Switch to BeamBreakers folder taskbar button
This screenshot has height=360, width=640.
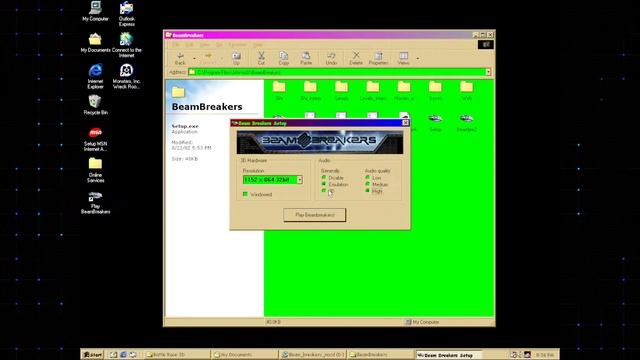click(x=380, y=355)
